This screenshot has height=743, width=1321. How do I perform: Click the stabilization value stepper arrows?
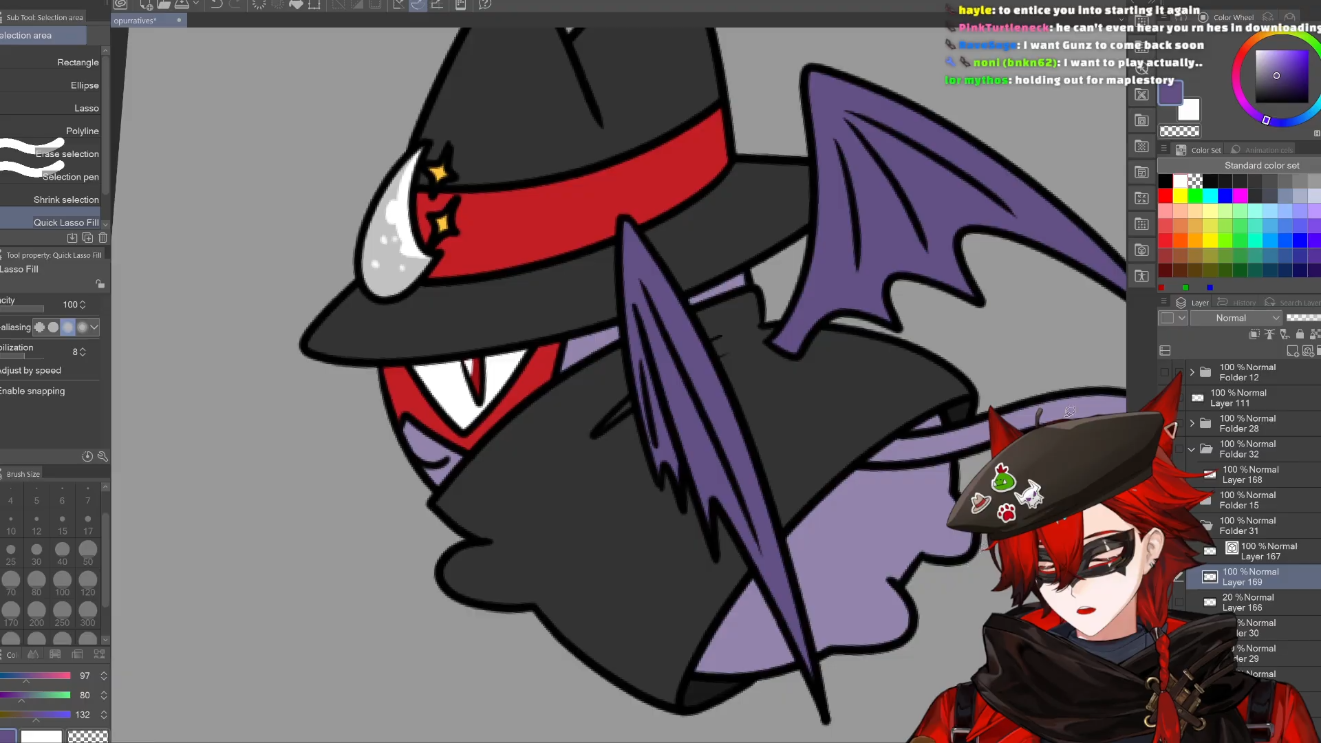point(82,352)
